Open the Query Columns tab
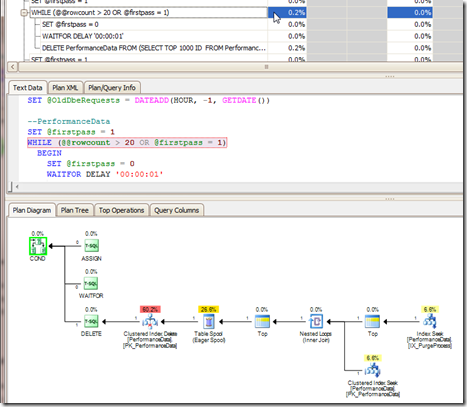This screenshot has width=467, height=407. coord(177,210)
